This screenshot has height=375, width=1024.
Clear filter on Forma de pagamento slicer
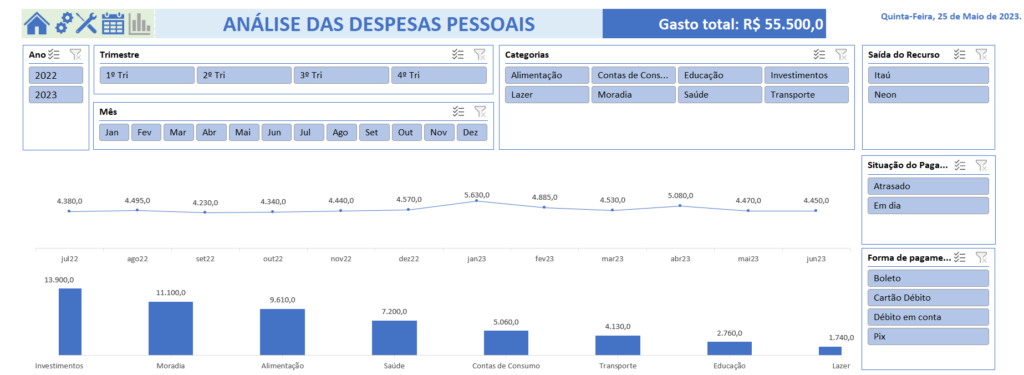982,257
